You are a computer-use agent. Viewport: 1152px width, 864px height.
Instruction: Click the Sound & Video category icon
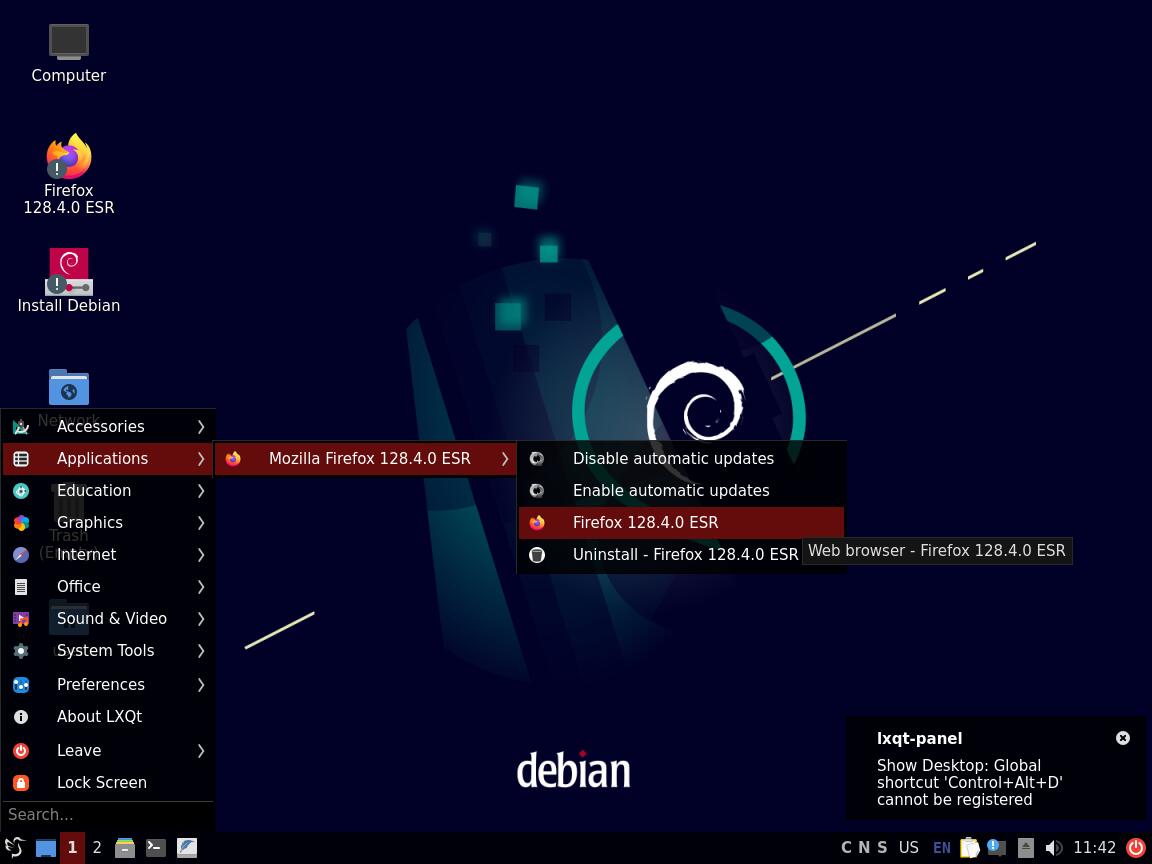coord(21,619)
